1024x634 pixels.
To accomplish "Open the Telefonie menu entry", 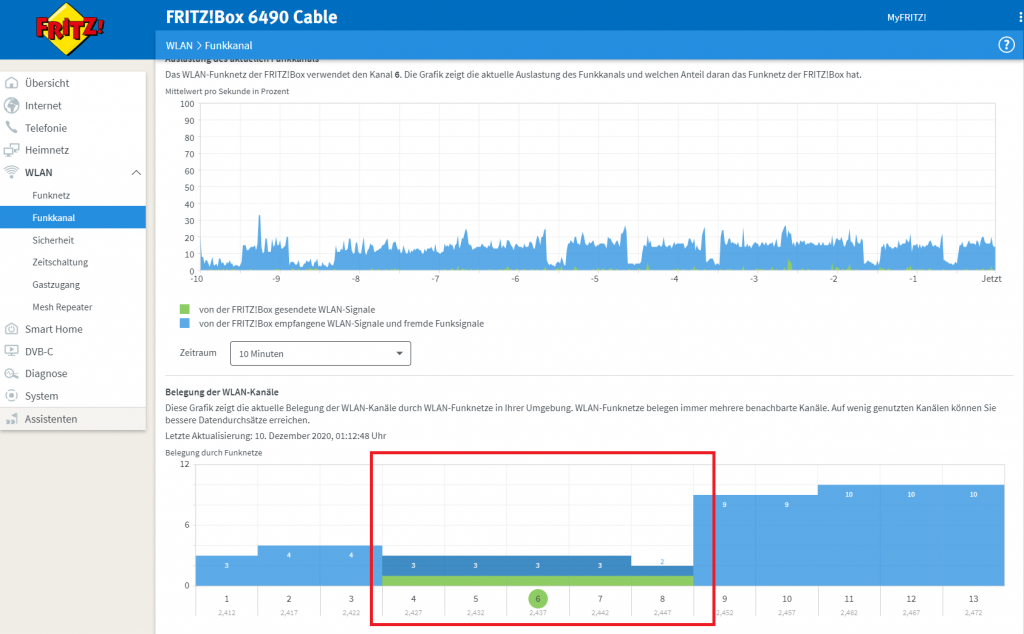I will click(x=46, y=128).
